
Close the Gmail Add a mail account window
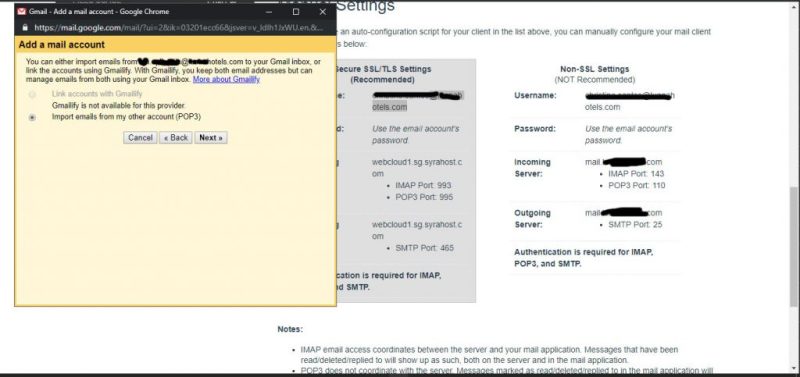[322, 11]
